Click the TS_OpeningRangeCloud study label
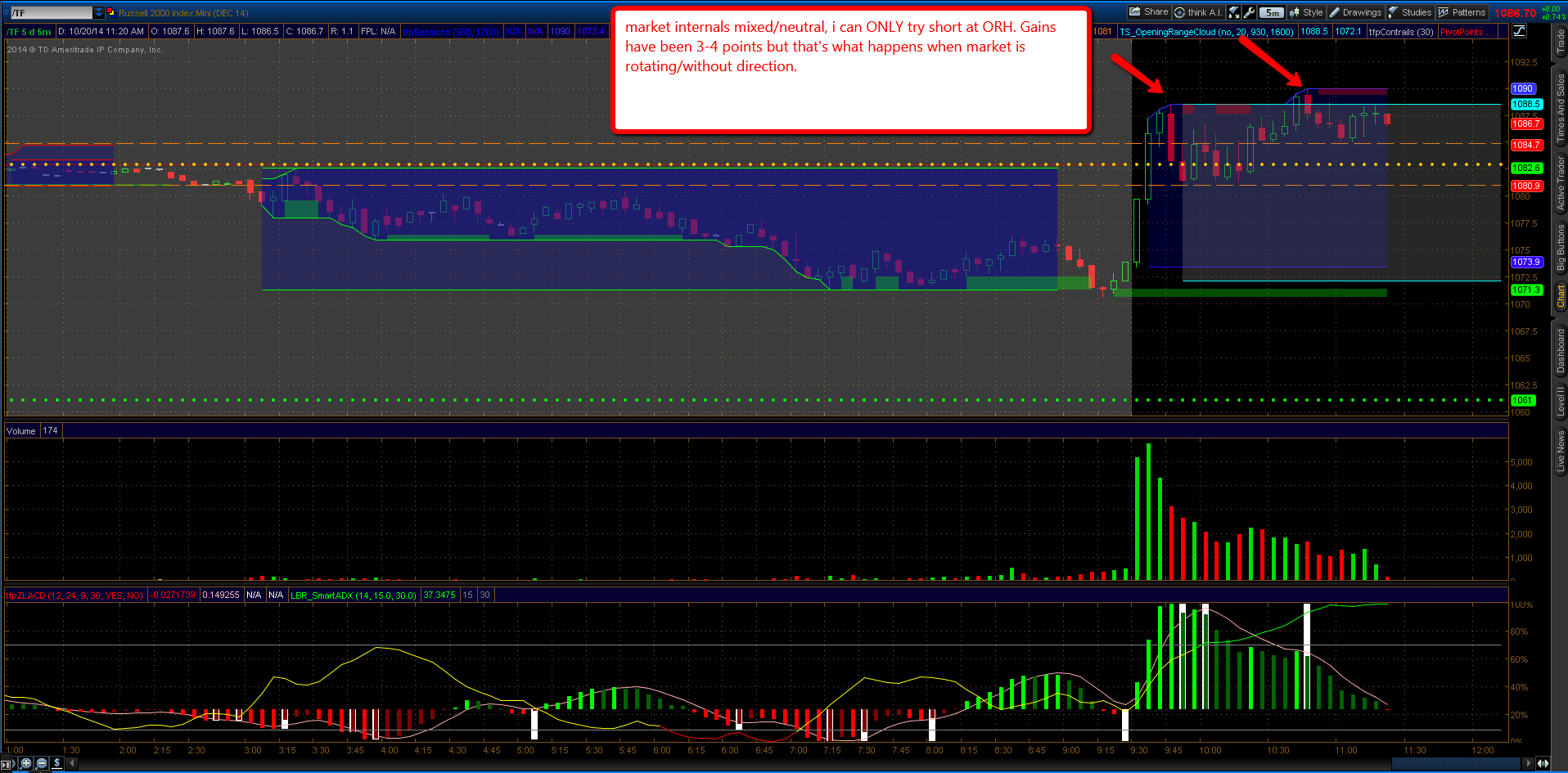The height and width of the screenshot is (773, 1568). (1206, 32)
